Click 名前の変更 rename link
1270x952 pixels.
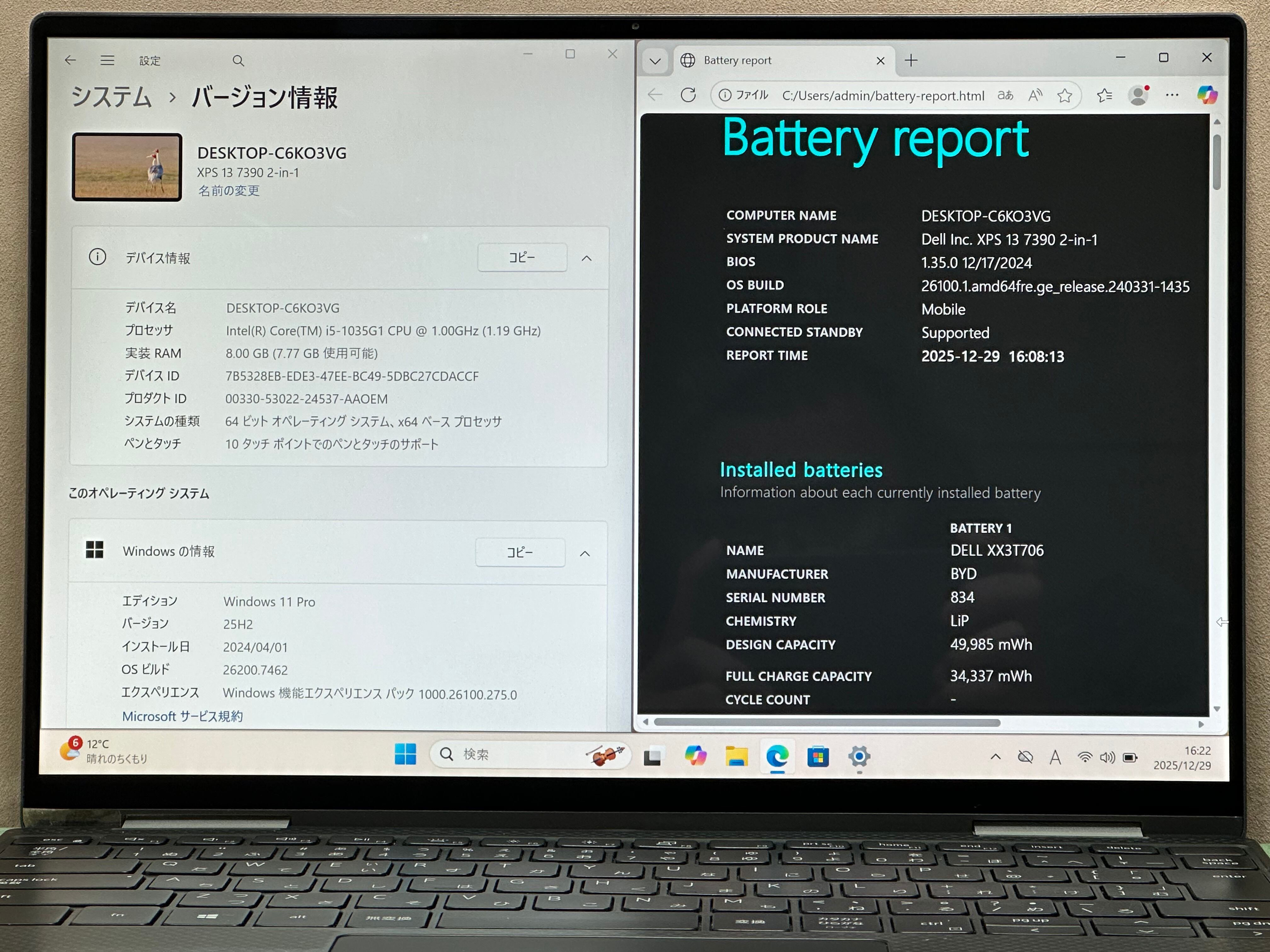[x=228, y=190]
